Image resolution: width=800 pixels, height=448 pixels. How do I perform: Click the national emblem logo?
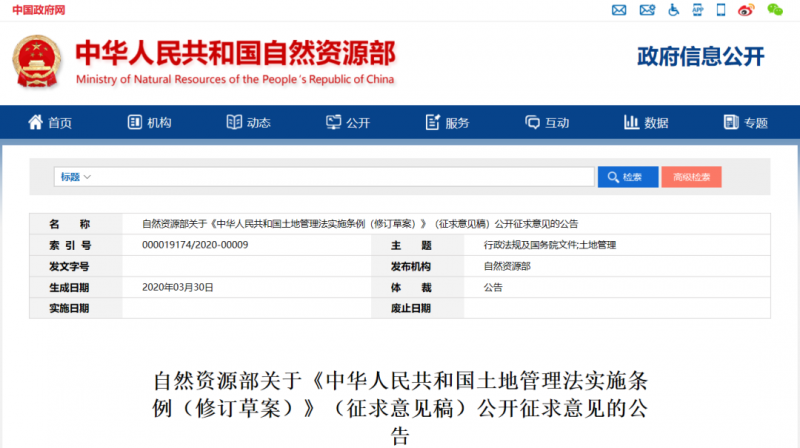tap(37, 61)
